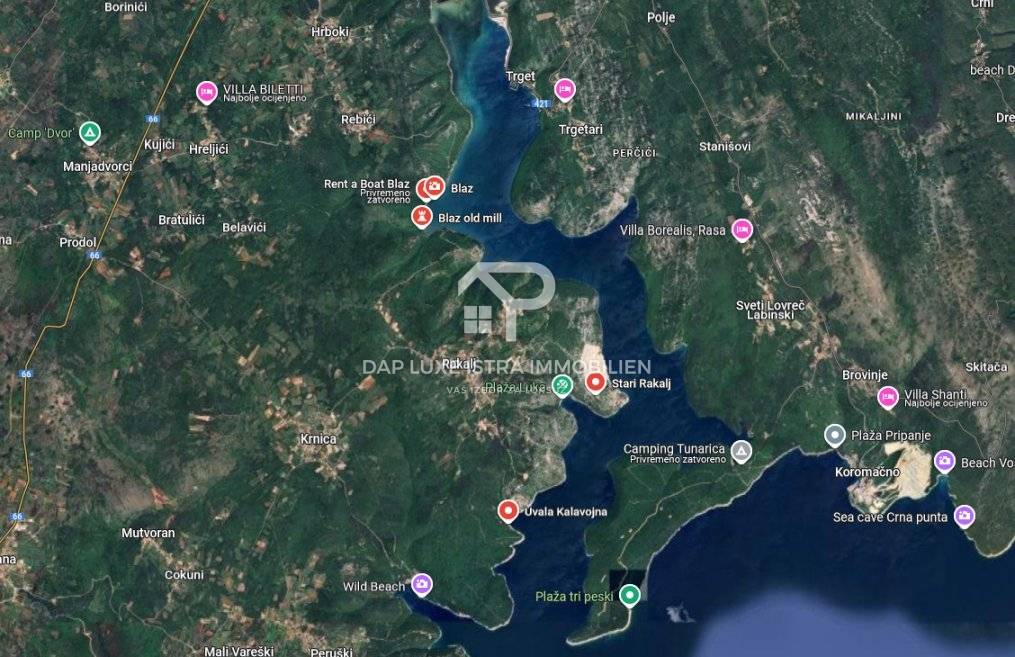This screenshot has height=657, width=1015.
Task: Click the Krnica town label
Action: click(x=318, y=439)
